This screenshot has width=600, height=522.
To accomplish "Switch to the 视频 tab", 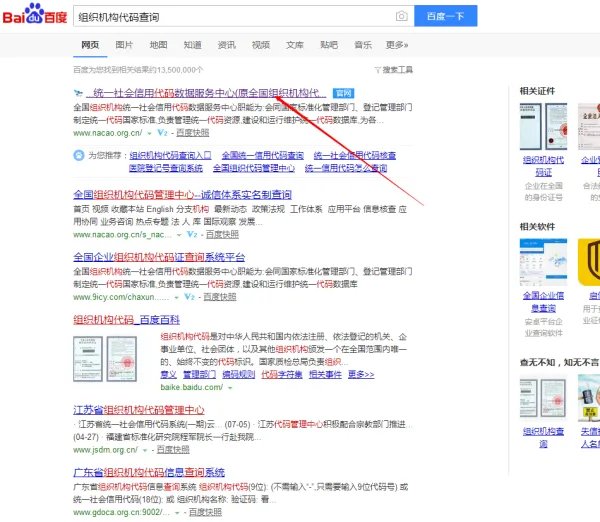I will pyautogui.click(x=261, y=45).
